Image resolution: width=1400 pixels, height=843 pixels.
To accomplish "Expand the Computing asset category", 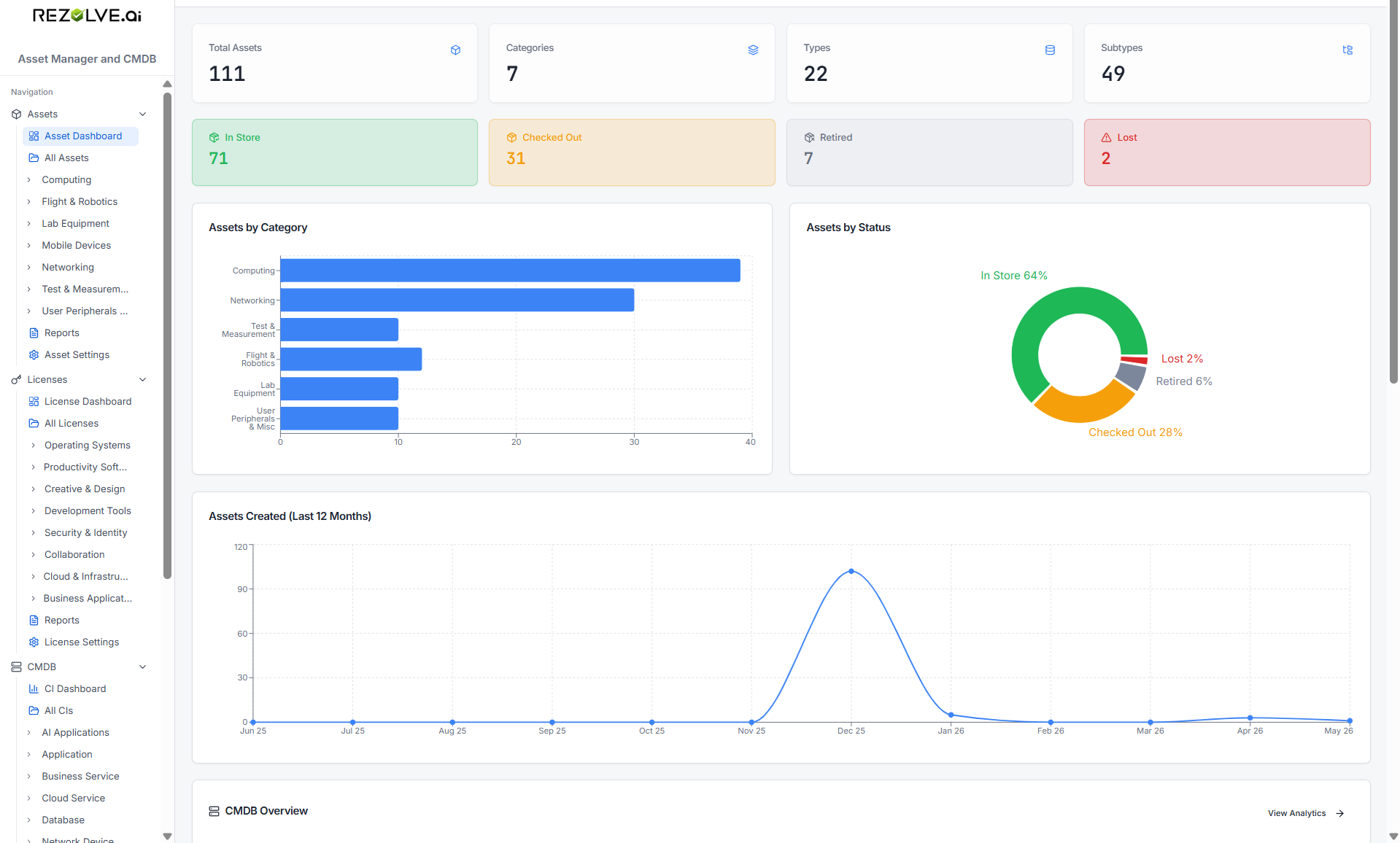I will tap(29, 180).
